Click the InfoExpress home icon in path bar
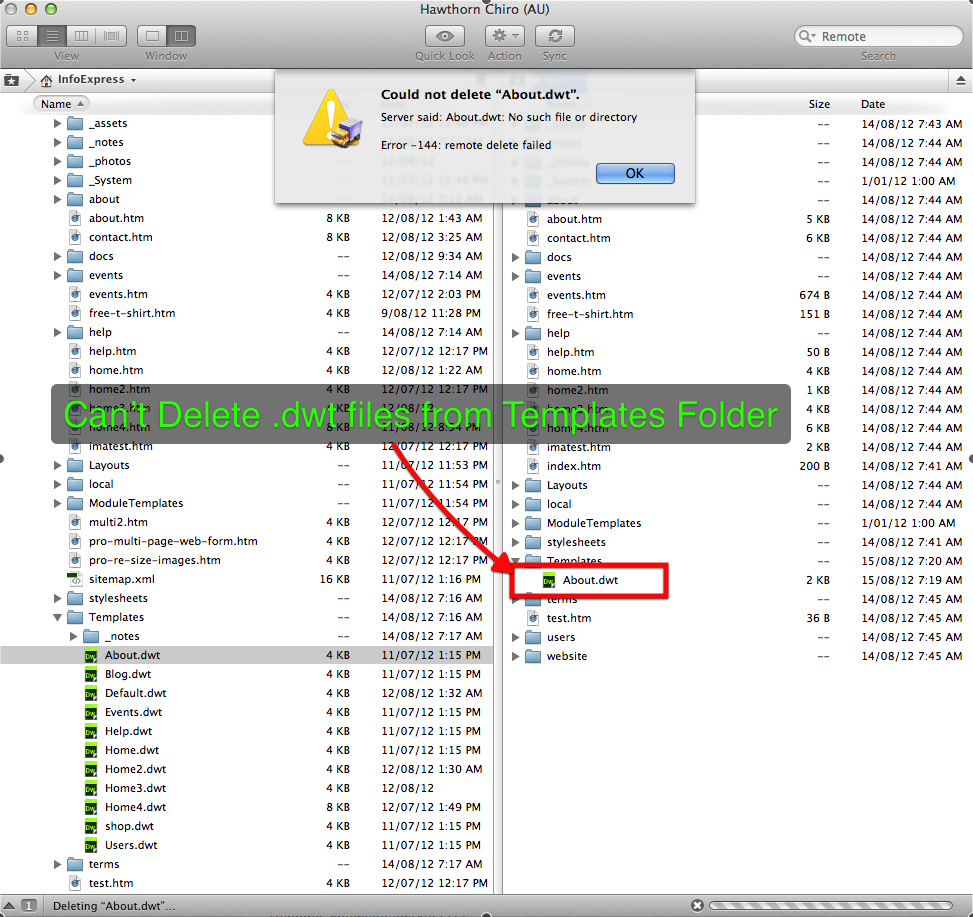Image resolution: width=973 pixels, height=917 pixels. (46, 79)
